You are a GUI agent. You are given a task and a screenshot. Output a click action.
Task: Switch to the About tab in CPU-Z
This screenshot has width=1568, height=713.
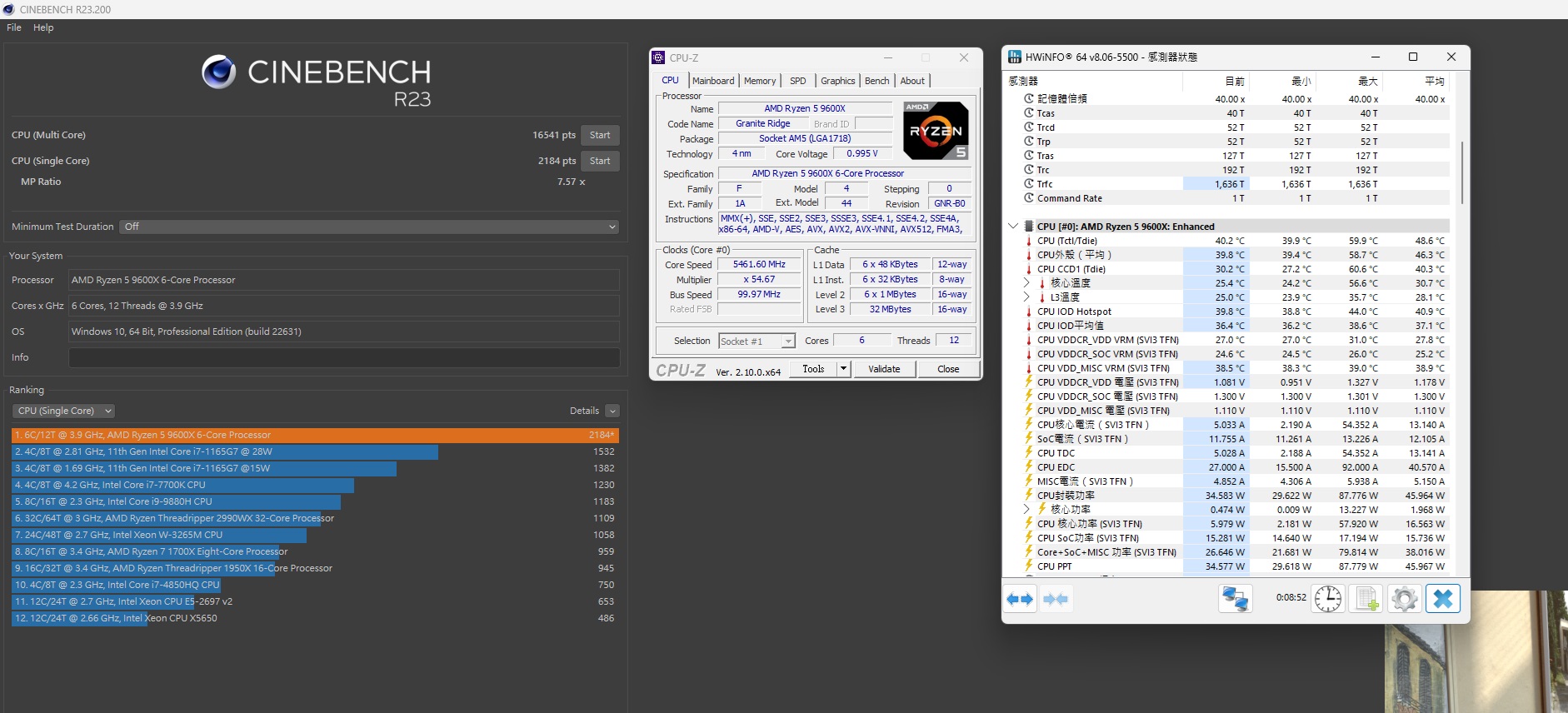point(912,81)
